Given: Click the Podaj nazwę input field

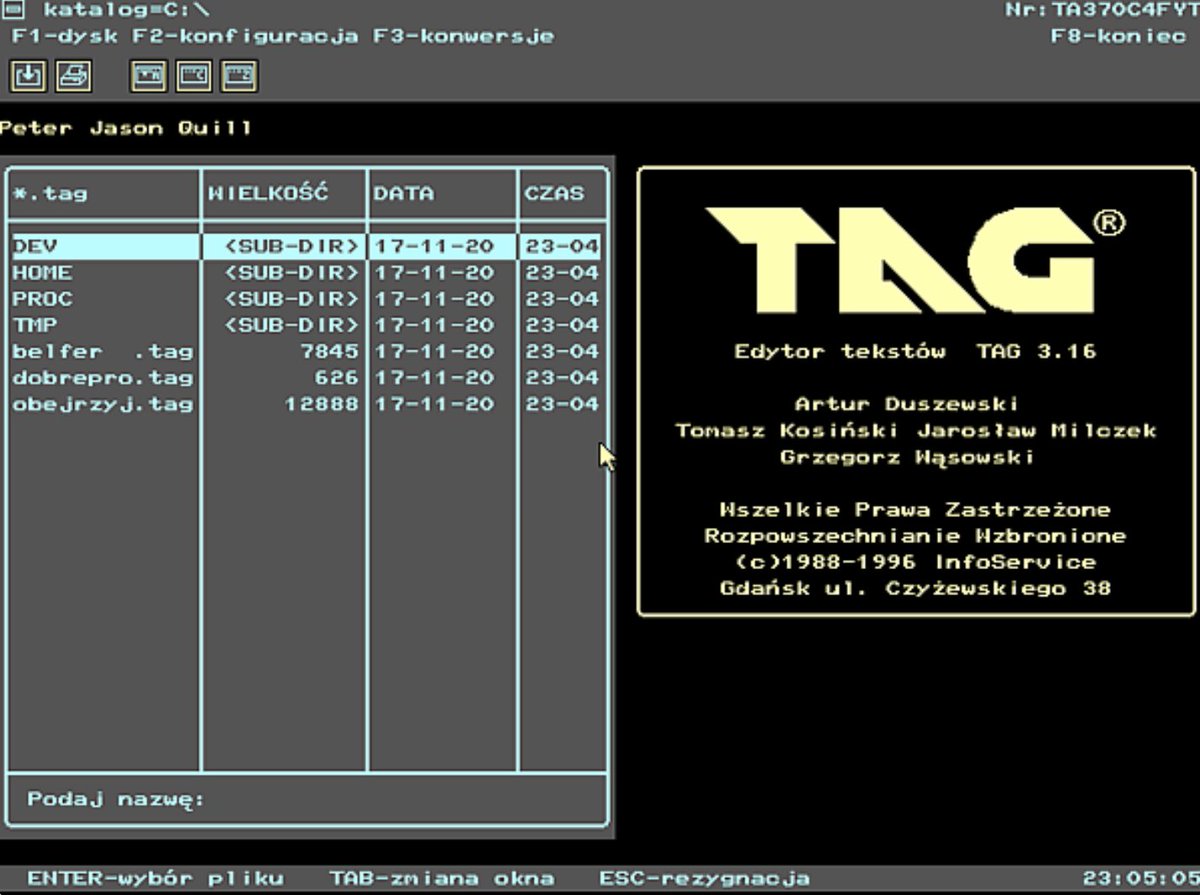Looking at the screenshot, I should [x=306, y=799].
